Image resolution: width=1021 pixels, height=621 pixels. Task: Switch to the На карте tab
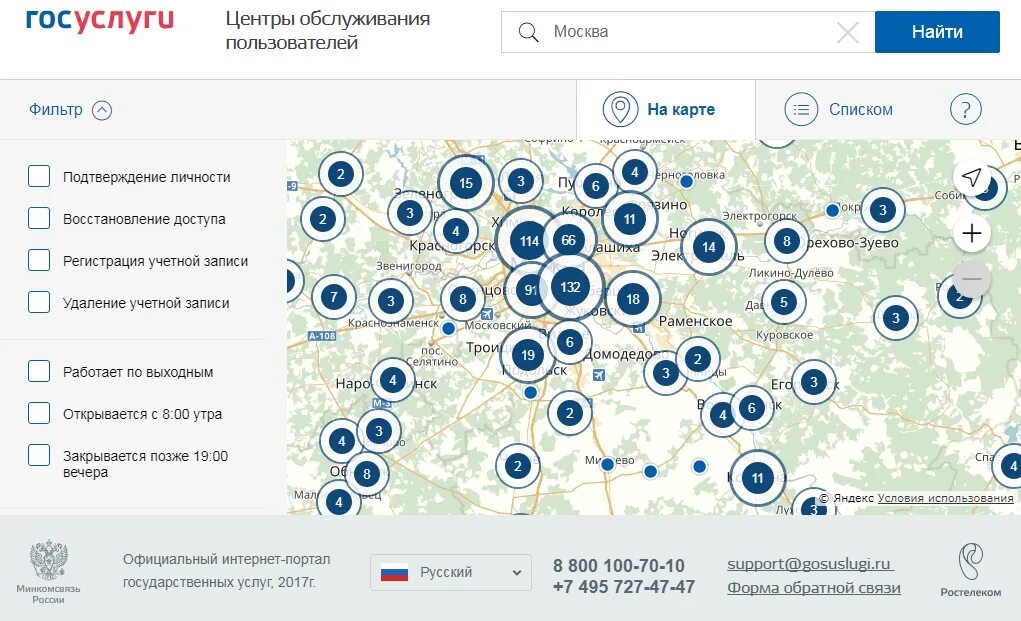pyautogui.click(x=665, y=109)
